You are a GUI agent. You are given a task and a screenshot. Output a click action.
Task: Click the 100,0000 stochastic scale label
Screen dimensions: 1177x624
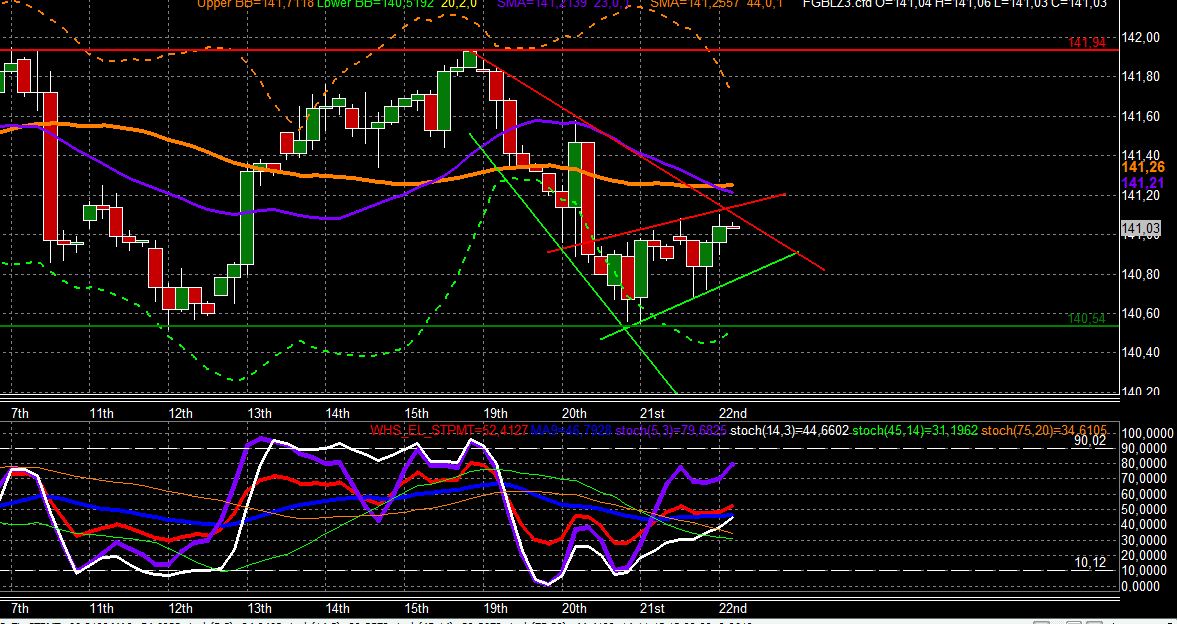(1147, 433)
